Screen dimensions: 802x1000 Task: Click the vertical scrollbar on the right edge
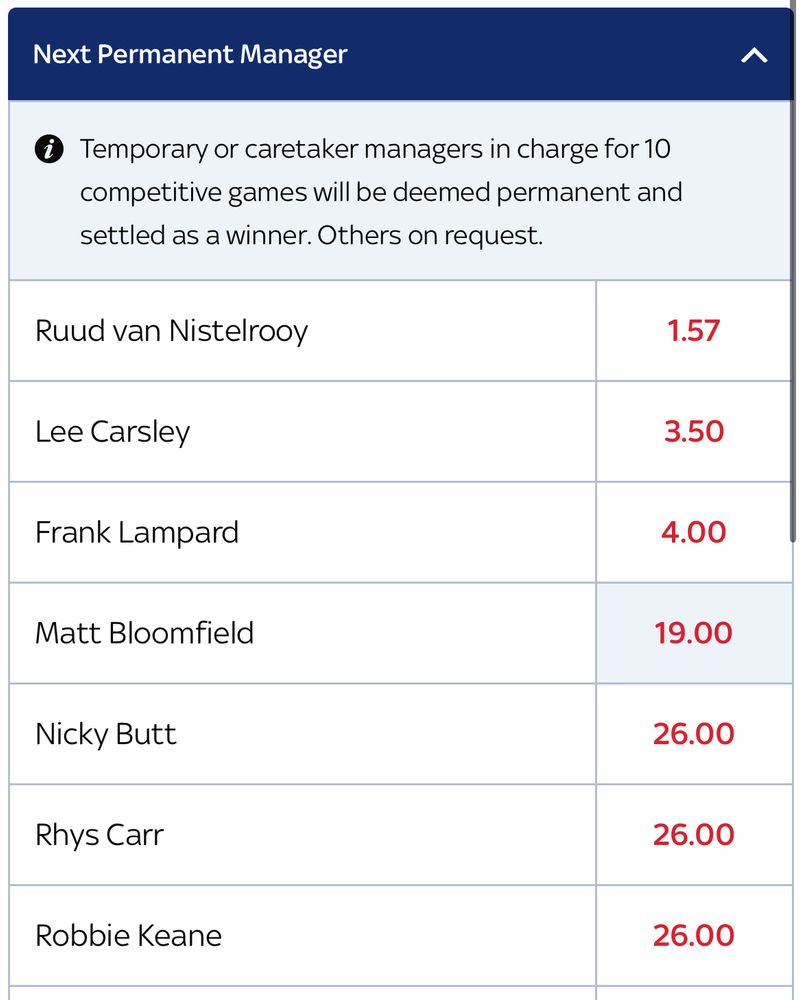click(793, 271)
